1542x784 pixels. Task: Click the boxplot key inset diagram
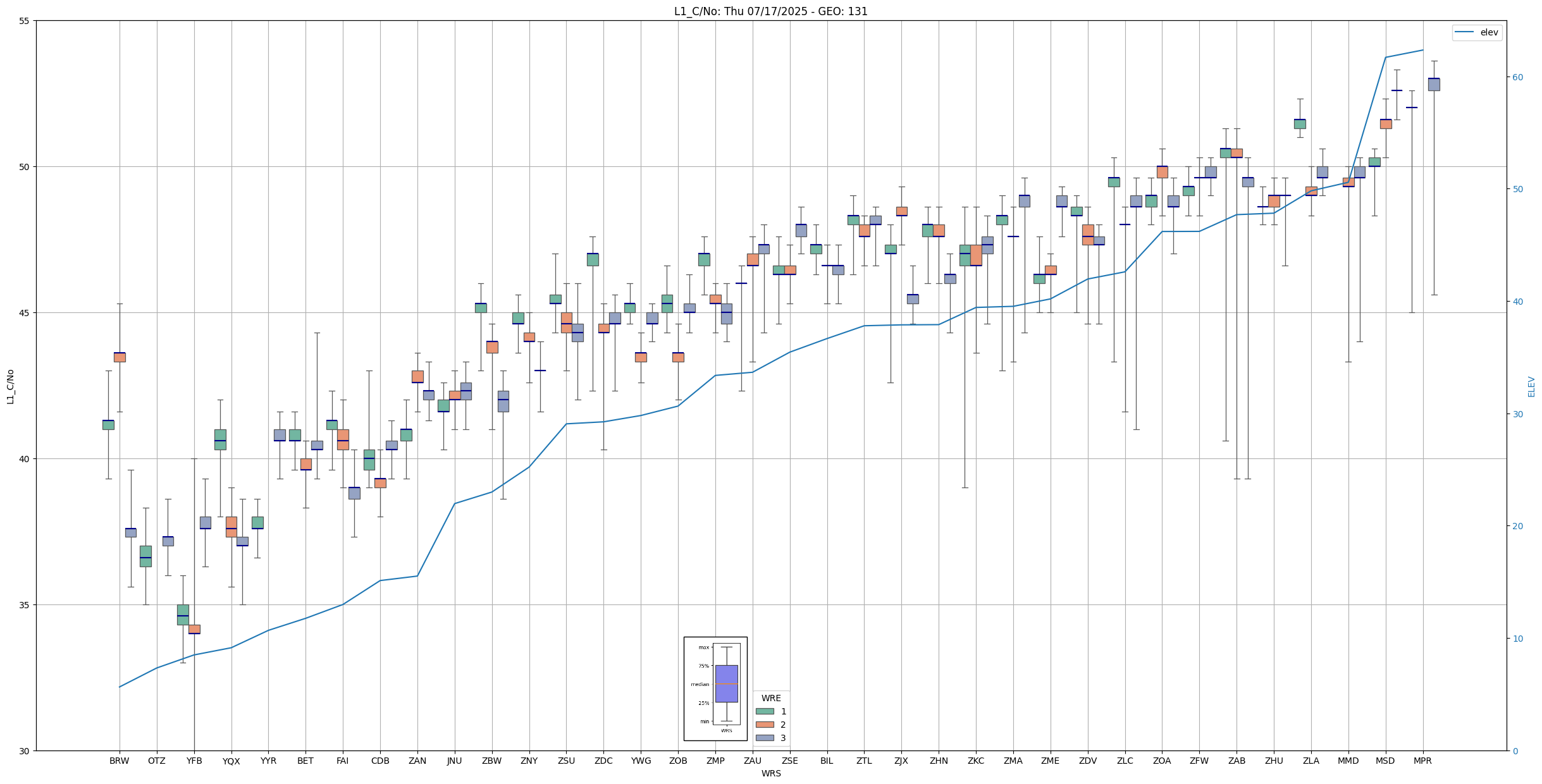click(715, 689)
